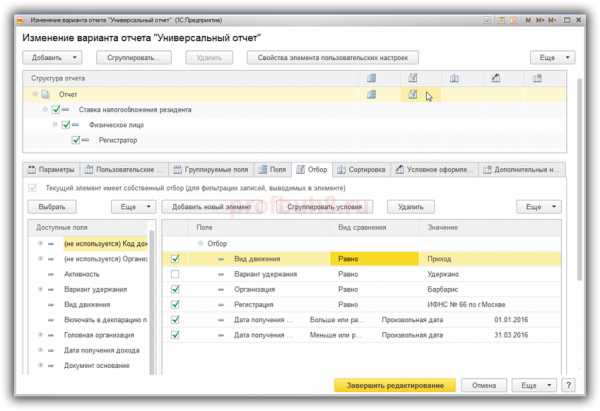Image resolution: width=600 pixels, height=411 pixels.
Task: Click the document icon beside Отчет
Action: pos(45,94)
